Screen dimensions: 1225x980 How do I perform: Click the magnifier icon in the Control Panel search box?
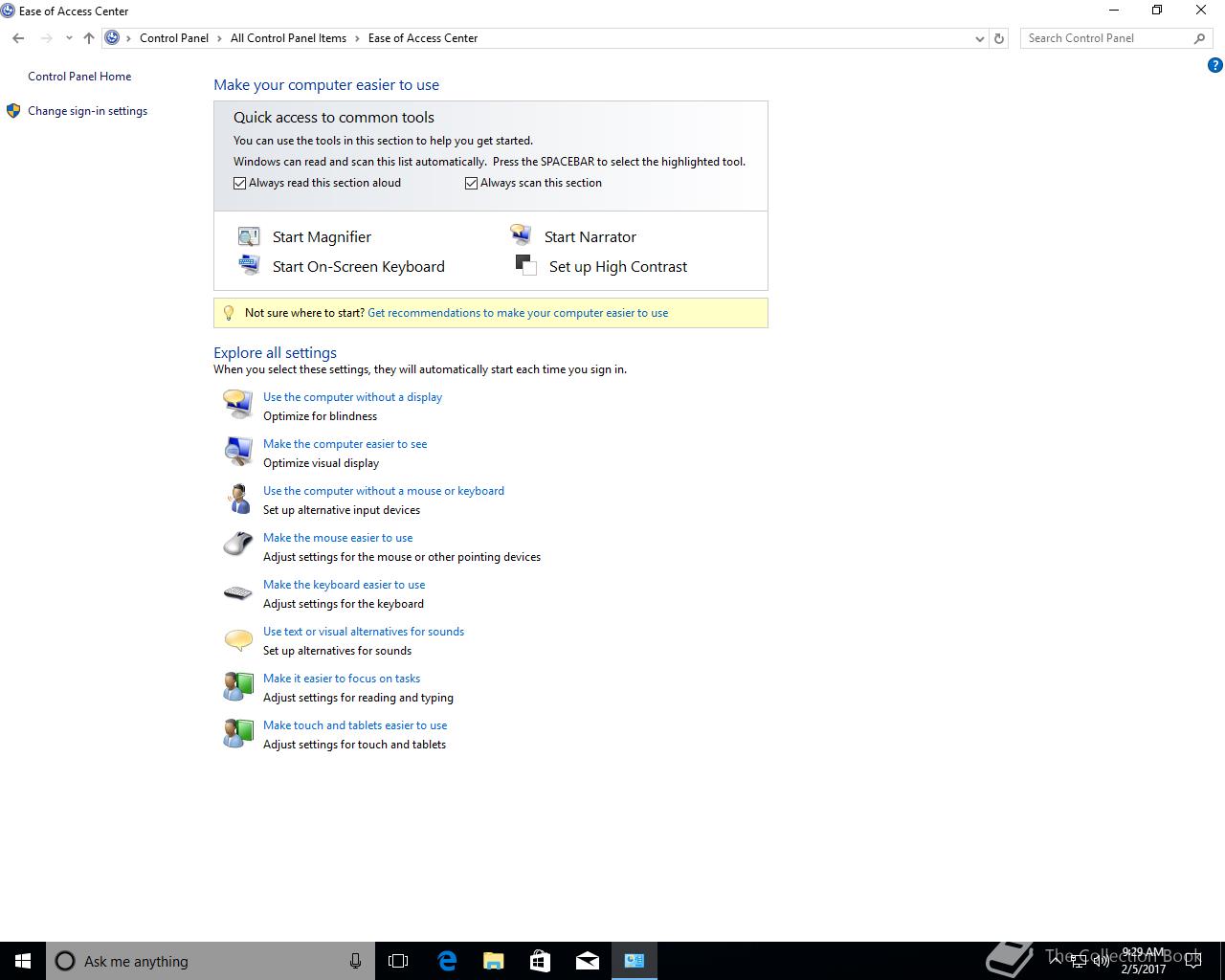[x=1199, y=38]
